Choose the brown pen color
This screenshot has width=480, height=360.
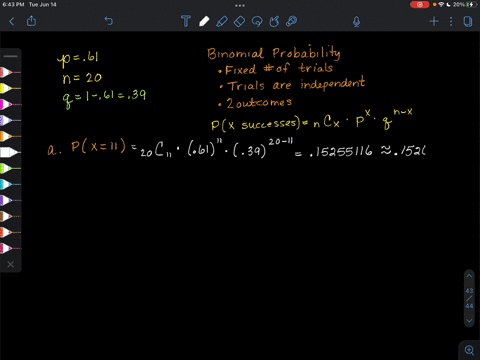[10, 216]
